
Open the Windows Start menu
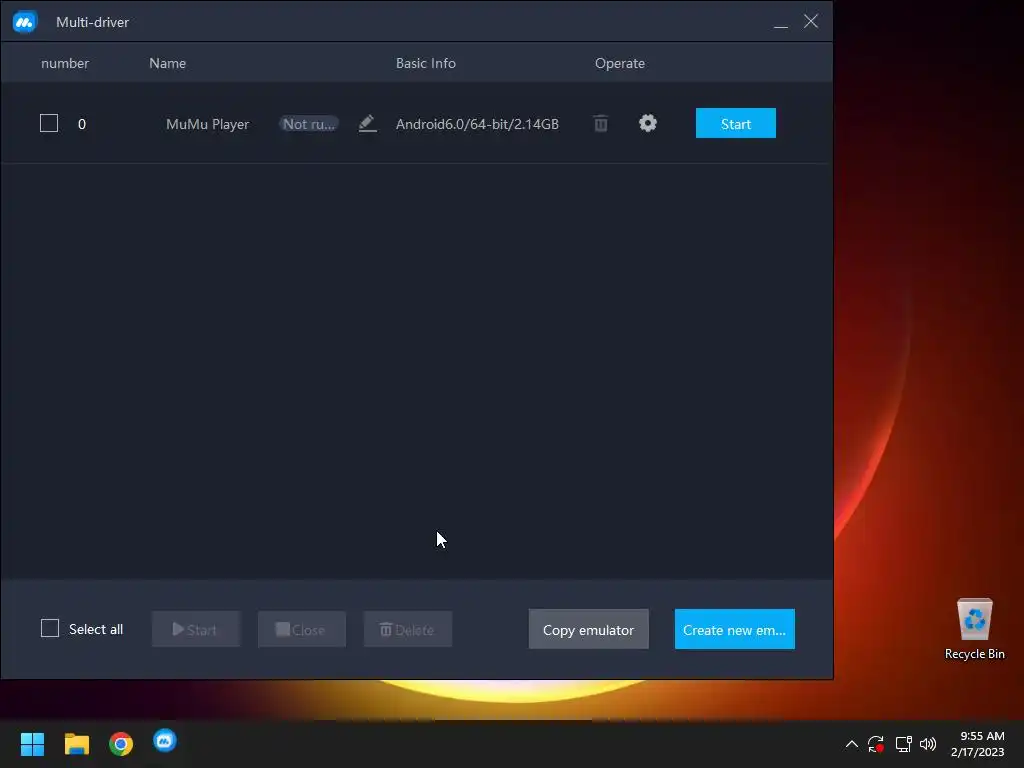coord(32,744)
